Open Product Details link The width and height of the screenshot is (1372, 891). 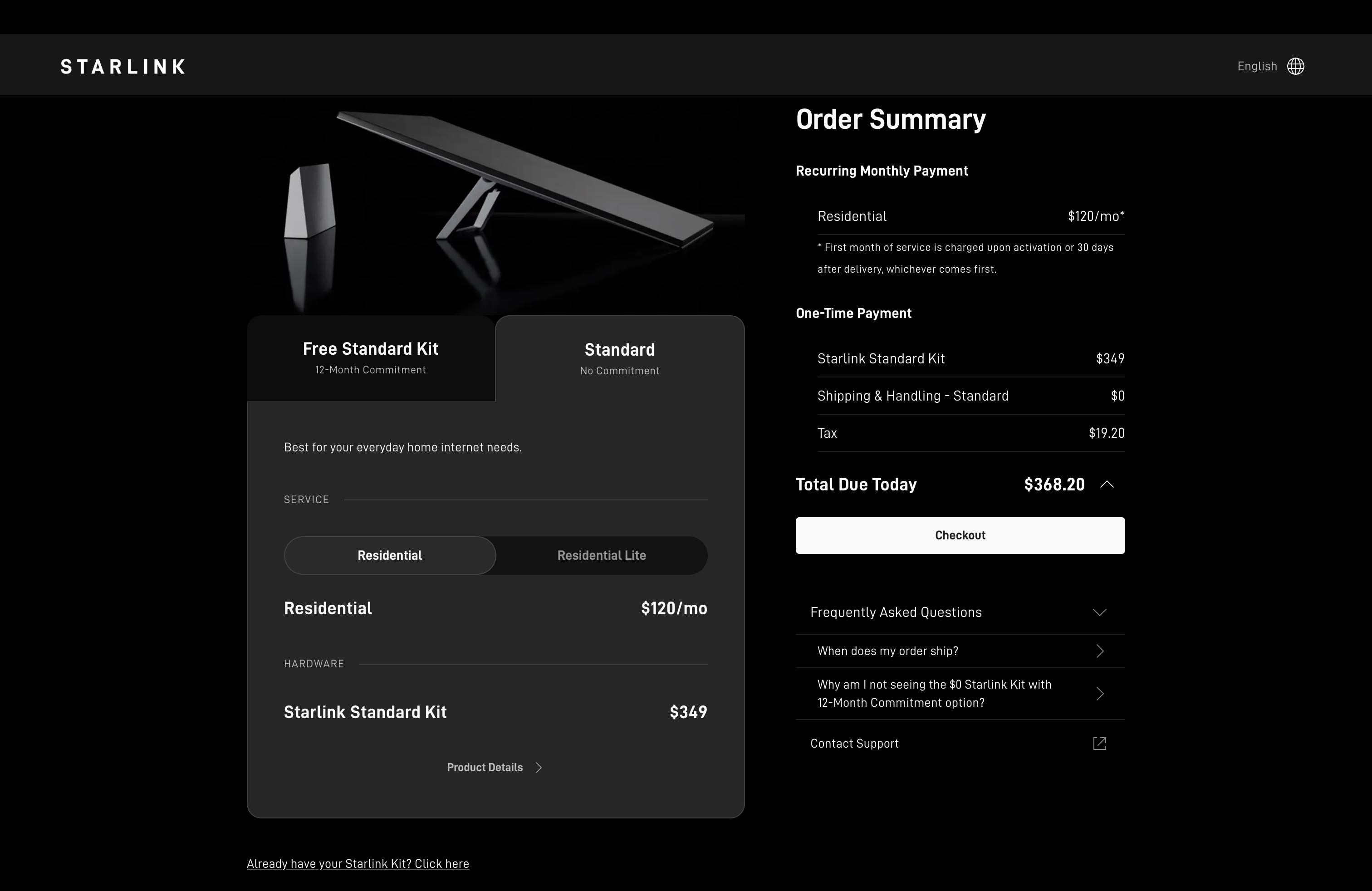pos(495,767)
